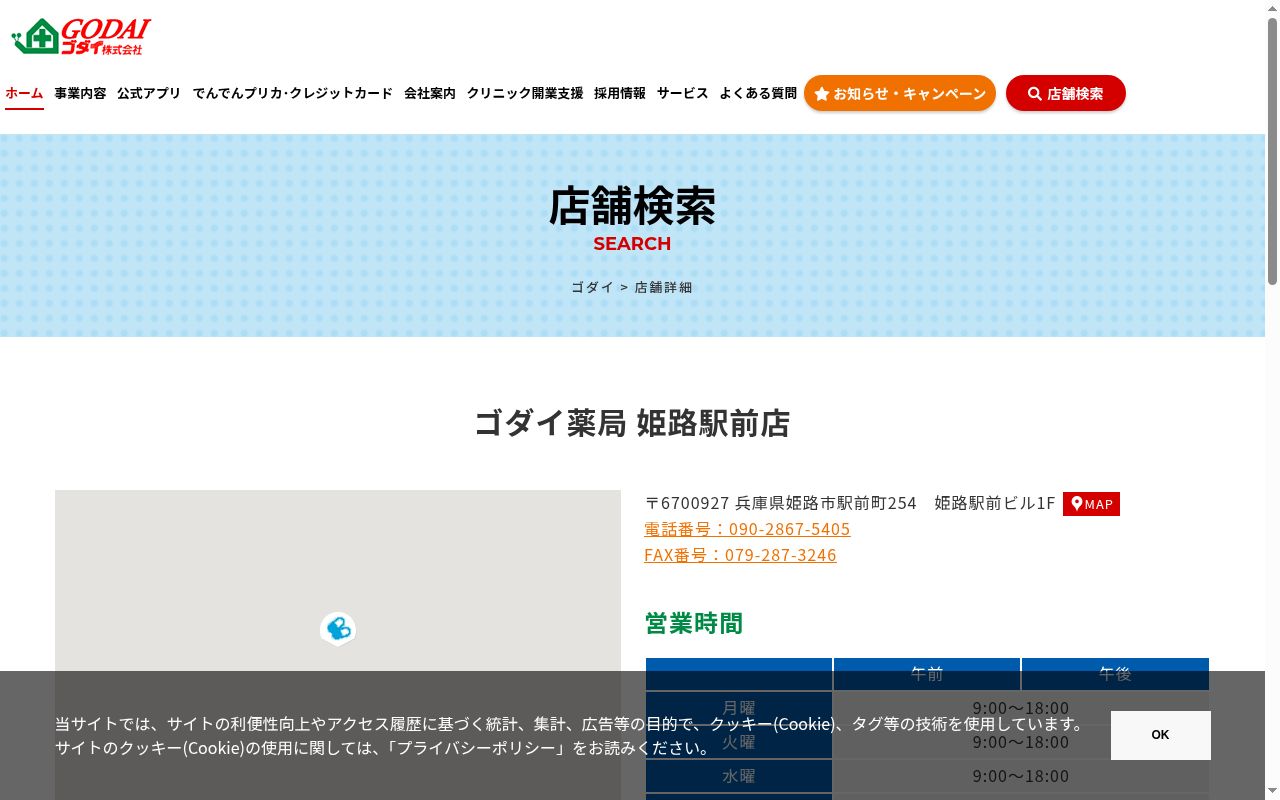The height and width of the screenshot is (800, 1280).
Task: Click the FAX番号 079-287-3246 link
Action: pos(740,555)
